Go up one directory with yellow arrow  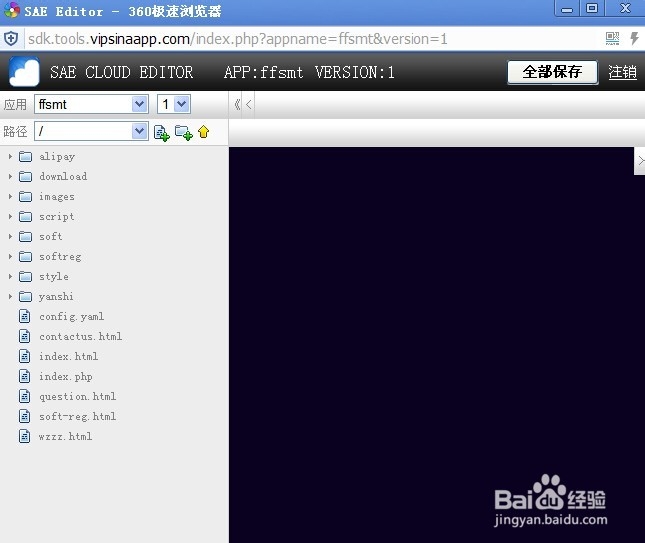click(204, 132)
